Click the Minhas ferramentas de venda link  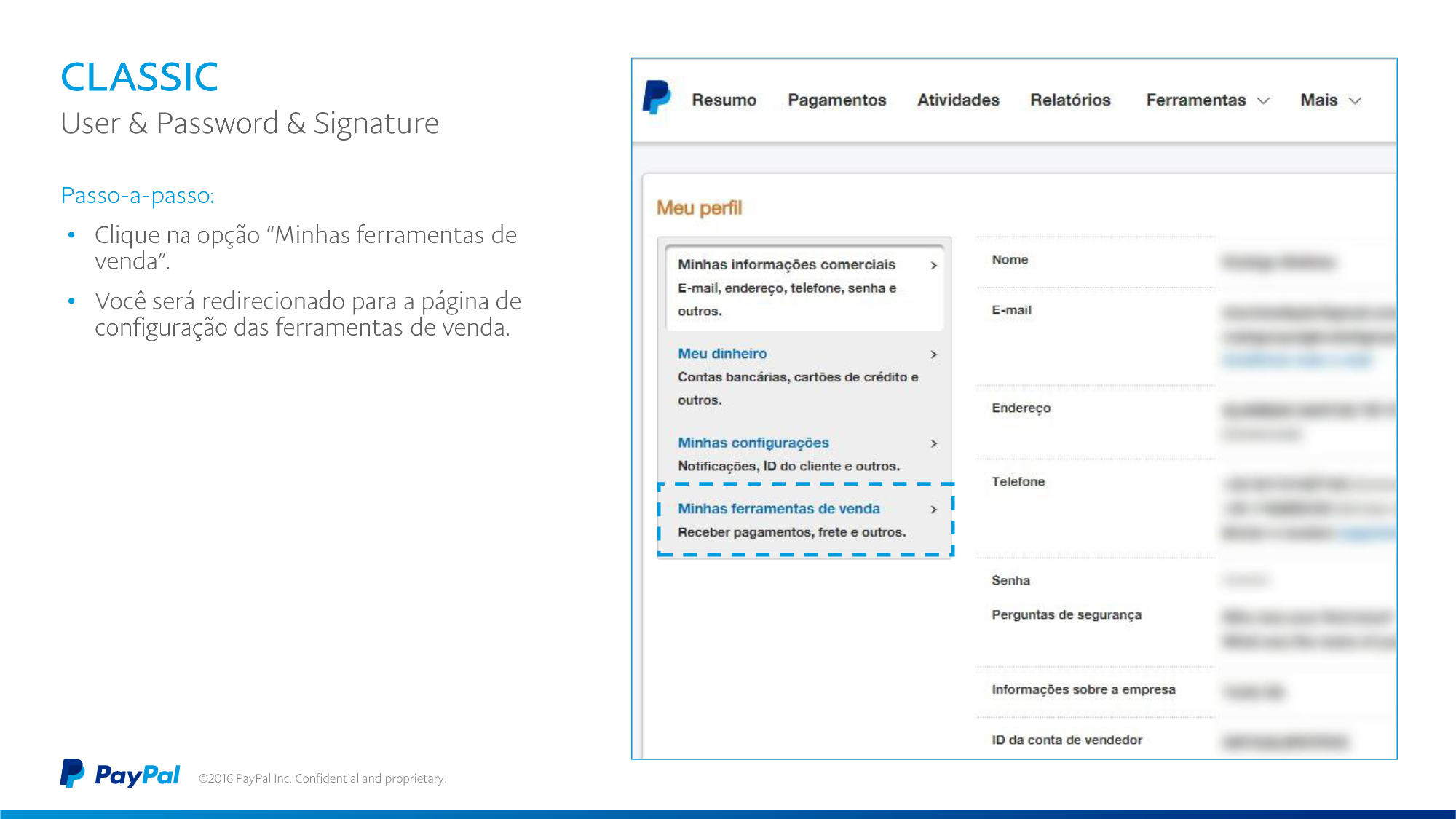pos(778,508)
